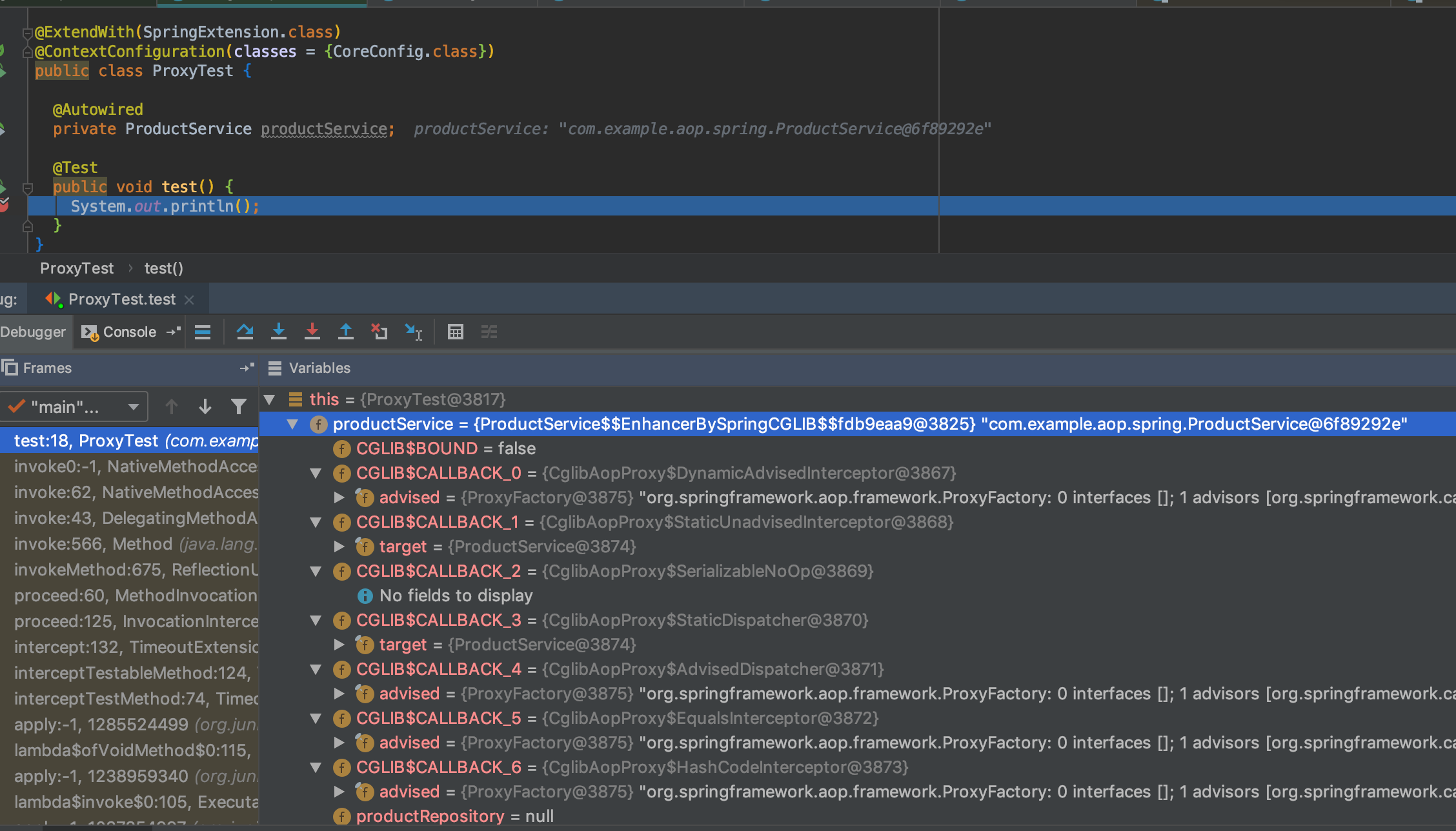Click the ProxyTest breadcrumb below the editor
The width and height of the screenshot is (1456, 831).
(77, 268)
